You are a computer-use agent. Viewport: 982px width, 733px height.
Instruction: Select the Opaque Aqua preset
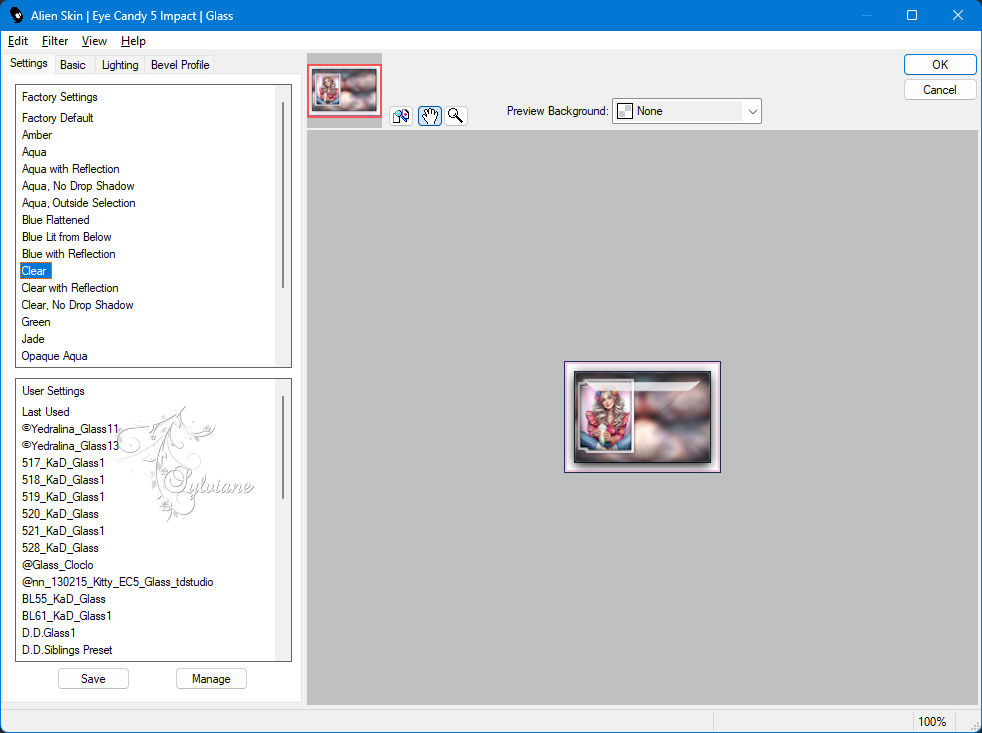click(x=54, y=356)
